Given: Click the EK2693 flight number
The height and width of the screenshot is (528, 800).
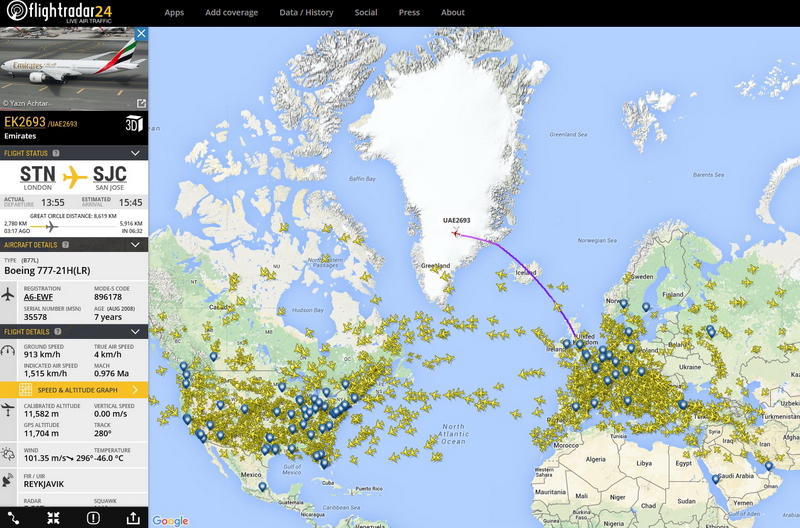Looking at the screenshot, I should [25, 122].
